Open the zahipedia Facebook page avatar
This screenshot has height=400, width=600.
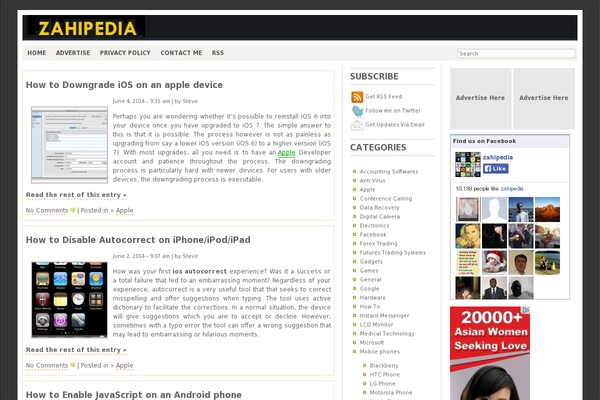pos(468,164)
